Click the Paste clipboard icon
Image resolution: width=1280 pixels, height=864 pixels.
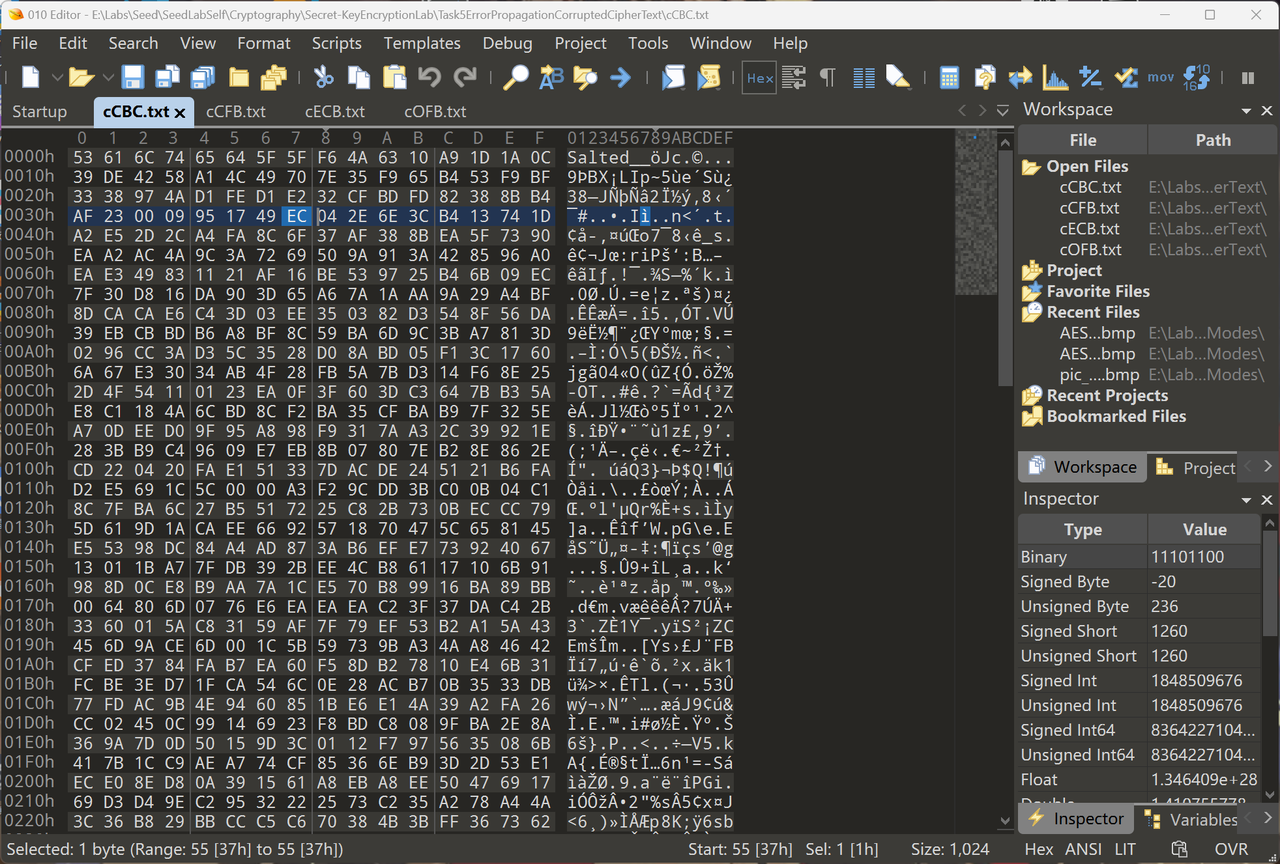[x=394, y=78]
